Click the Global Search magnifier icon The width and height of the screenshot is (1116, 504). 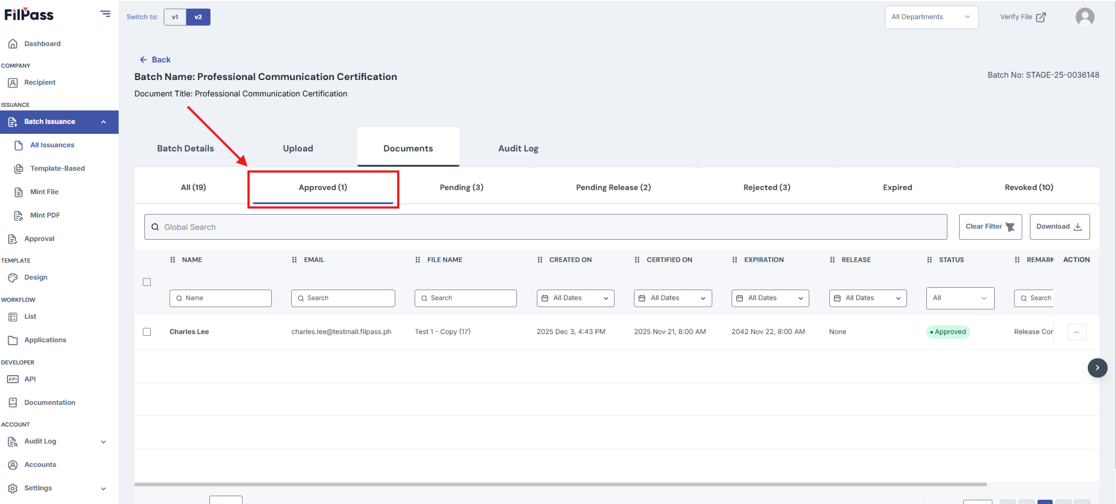click(155, 227)
